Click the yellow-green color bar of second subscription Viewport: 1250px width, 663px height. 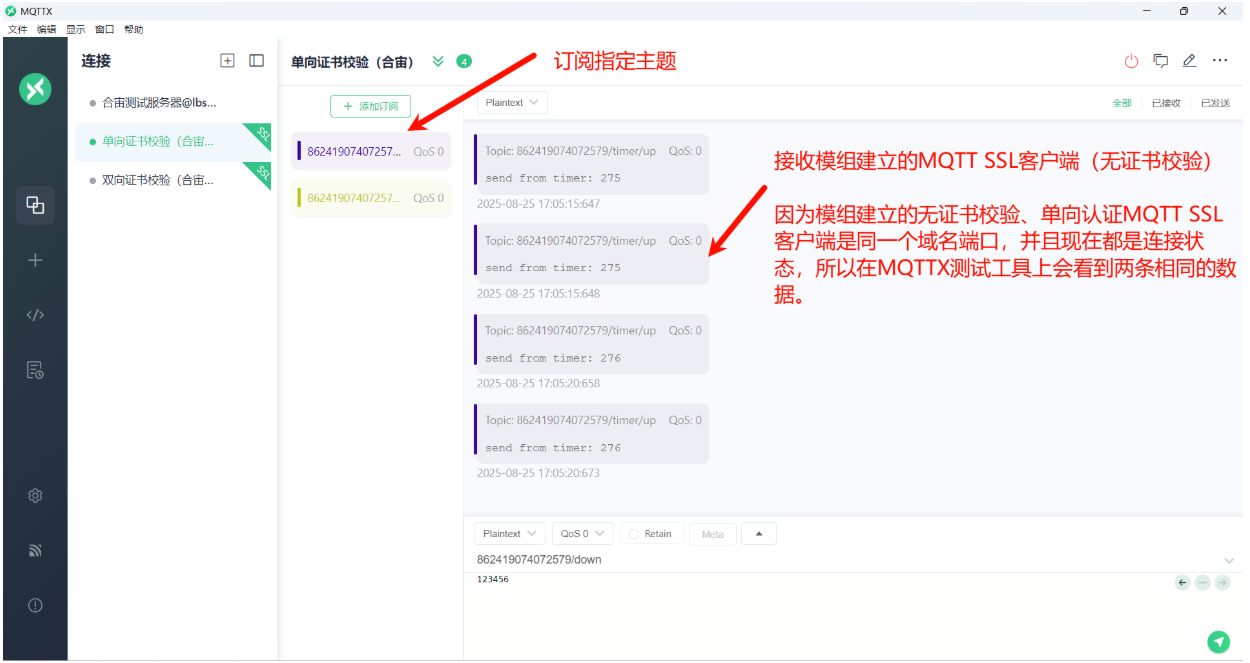click(x=299, y=198)
